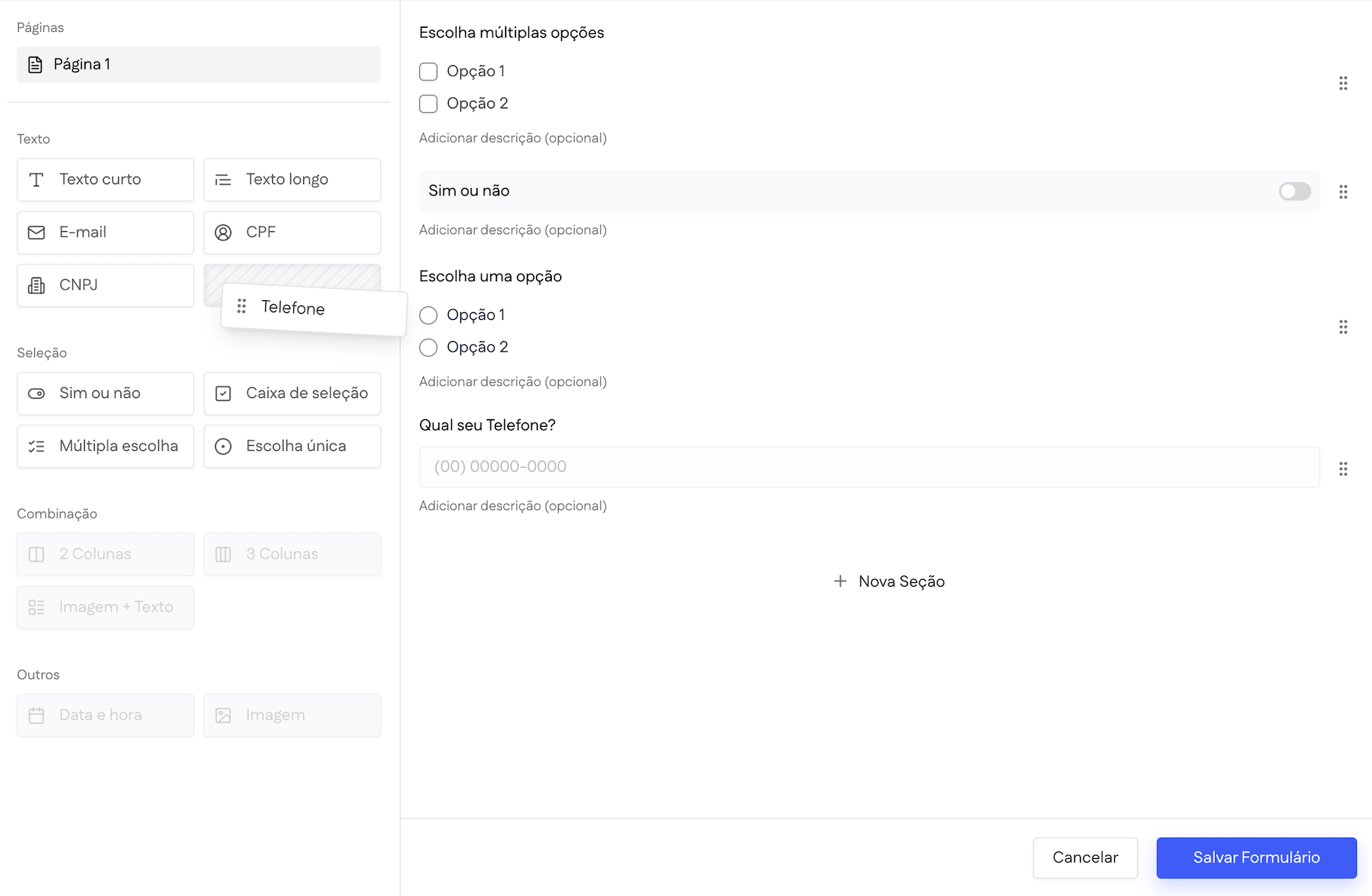Add a new section with Nova Seção
The width and height of the screenshot is (1372, 896).
pos(888,581)
